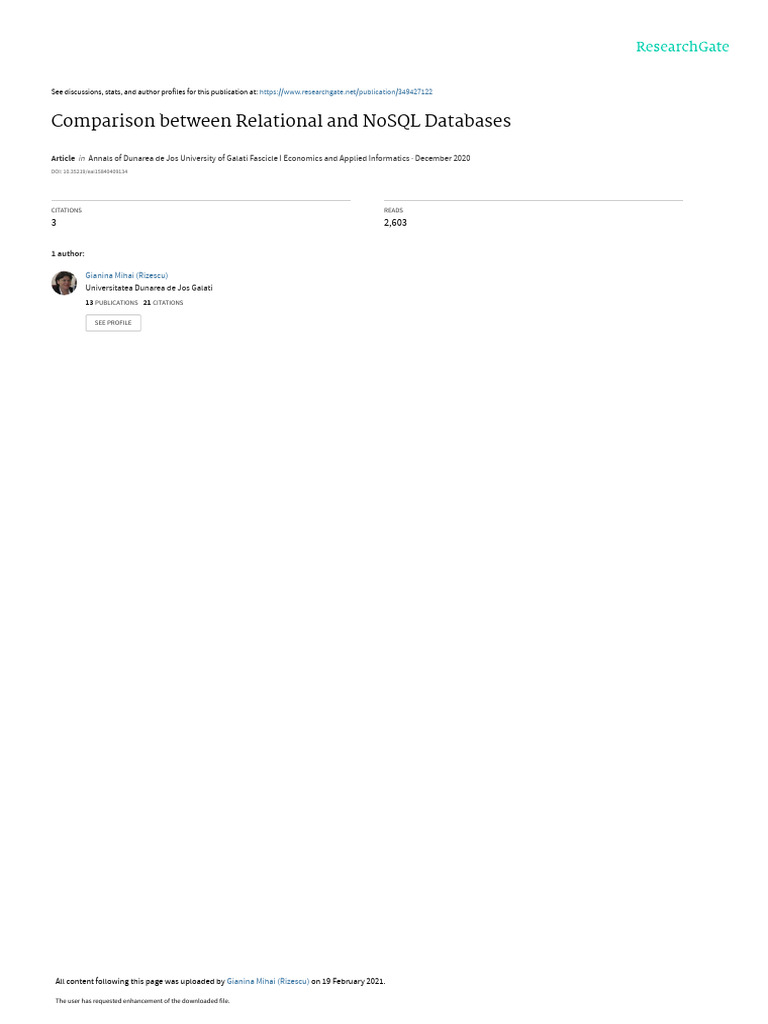The height and width of the screenshot is (1024, 768).
Task: Click the 19 February 2021 upload date
Action: coord(353,981)
